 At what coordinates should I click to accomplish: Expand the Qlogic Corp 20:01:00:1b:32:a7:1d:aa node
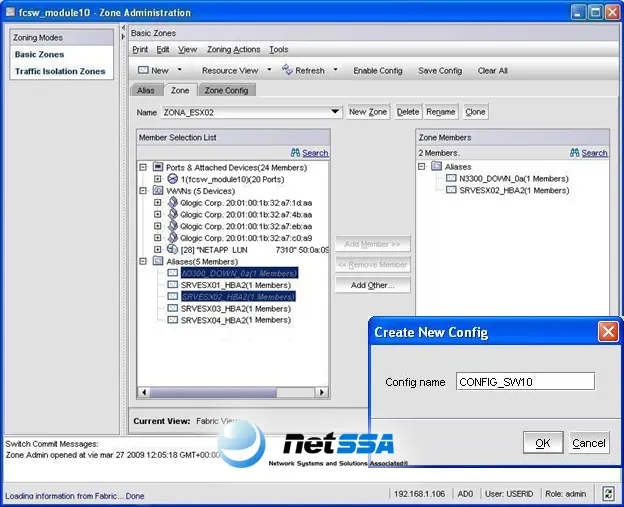[x=158, y=203]
